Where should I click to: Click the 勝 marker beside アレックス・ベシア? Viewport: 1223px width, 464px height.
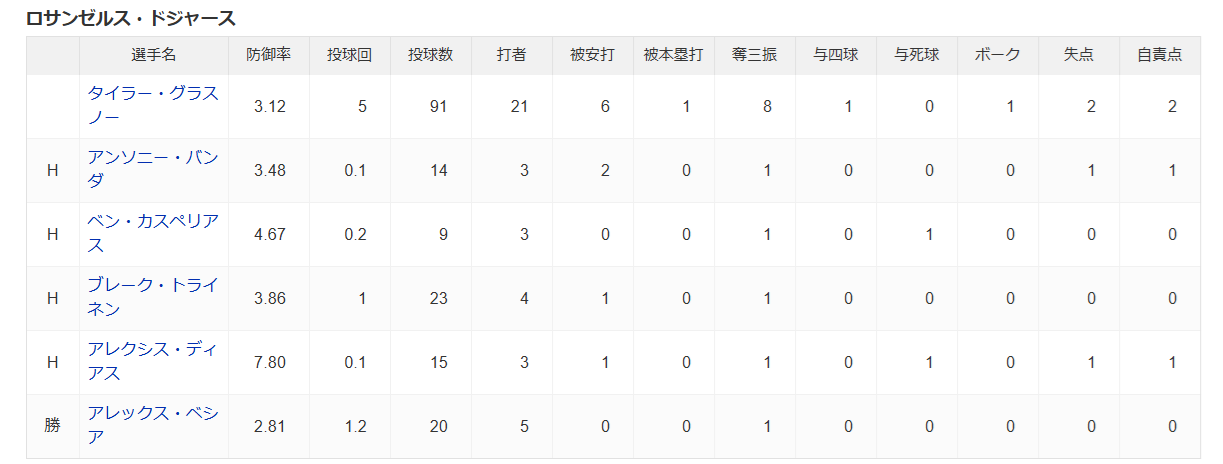[53, 426]
